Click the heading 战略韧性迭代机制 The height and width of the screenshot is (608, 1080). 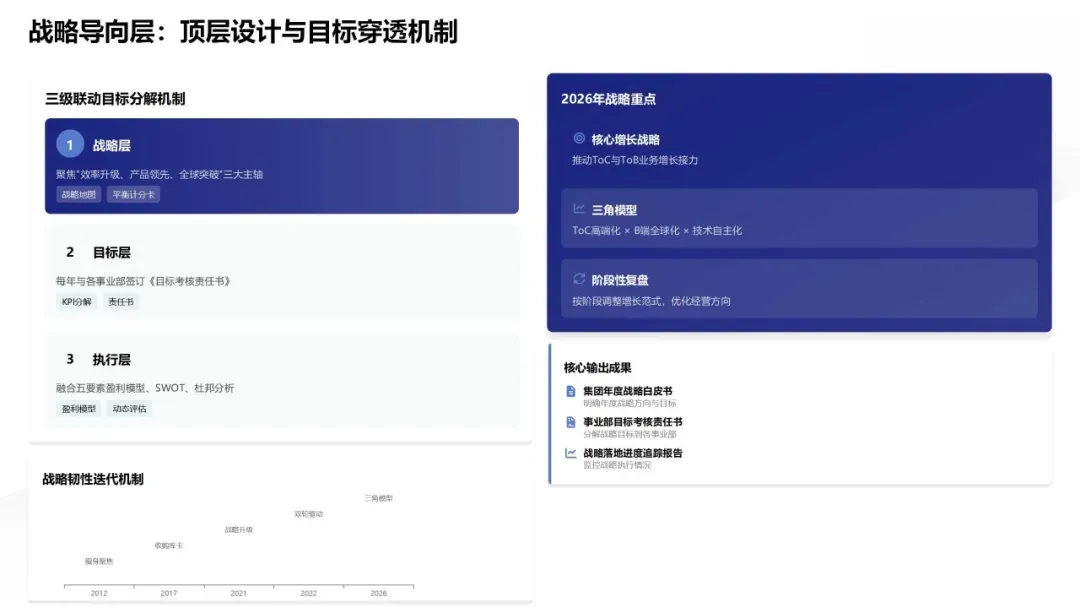point(93,479)
